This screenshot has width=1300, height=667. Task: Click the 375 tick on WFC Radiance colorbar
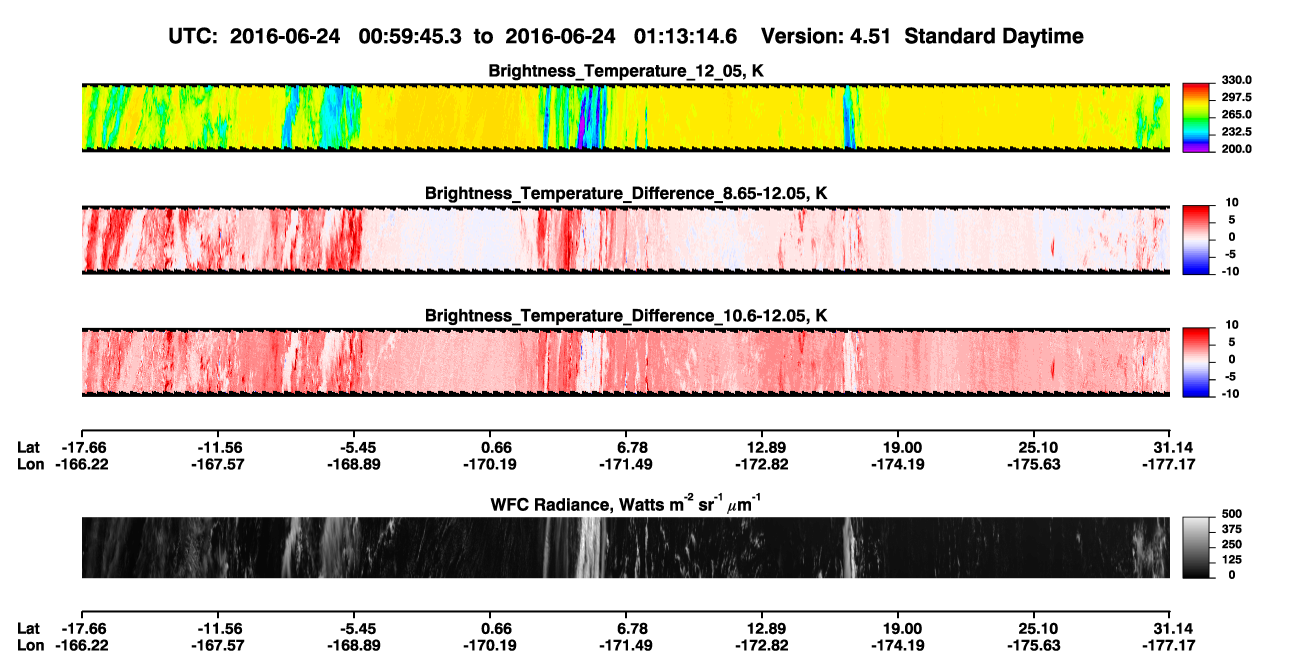tap(1232, 529)
